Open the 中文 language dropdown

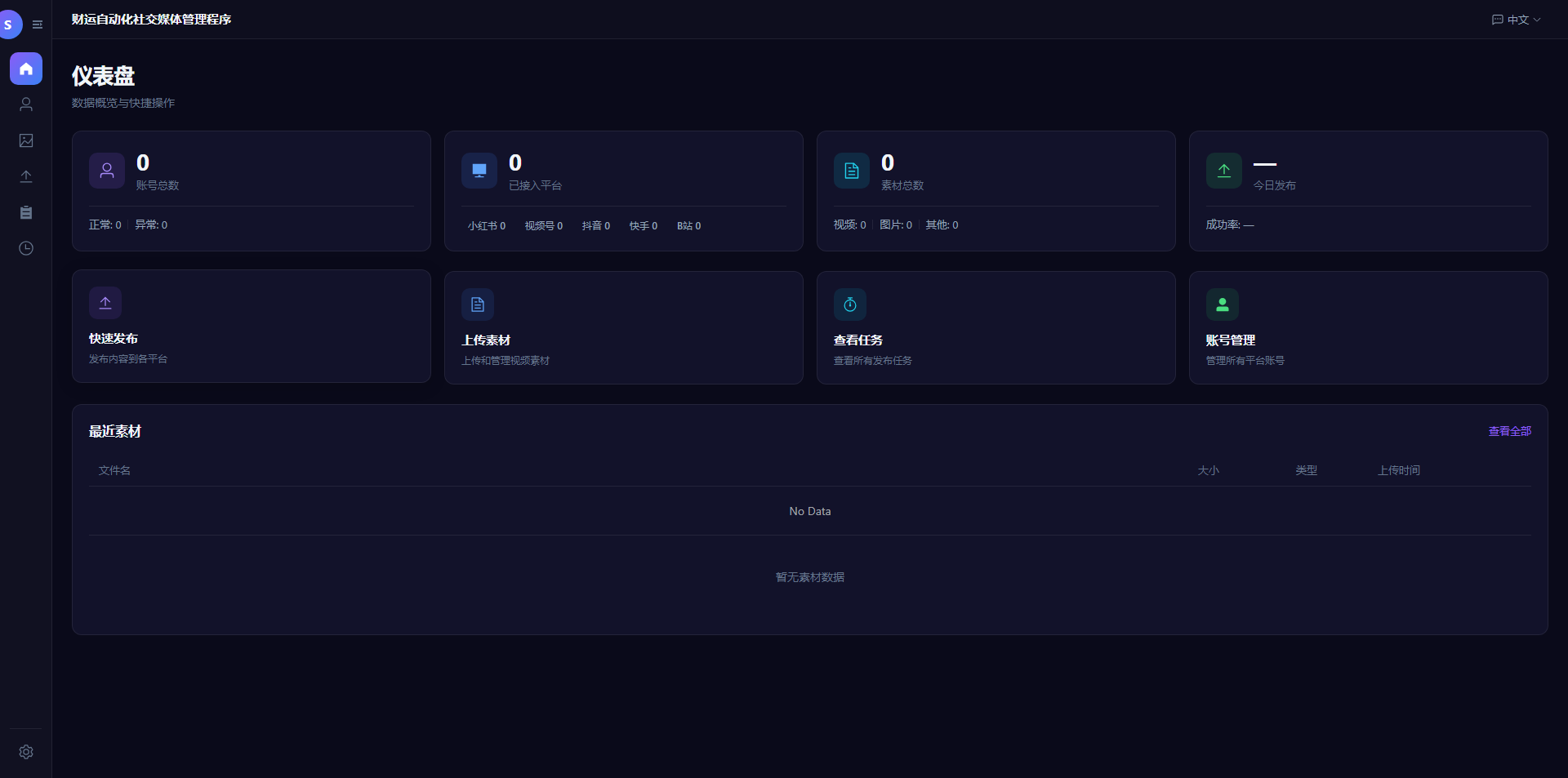click(x=1517, y=20)
